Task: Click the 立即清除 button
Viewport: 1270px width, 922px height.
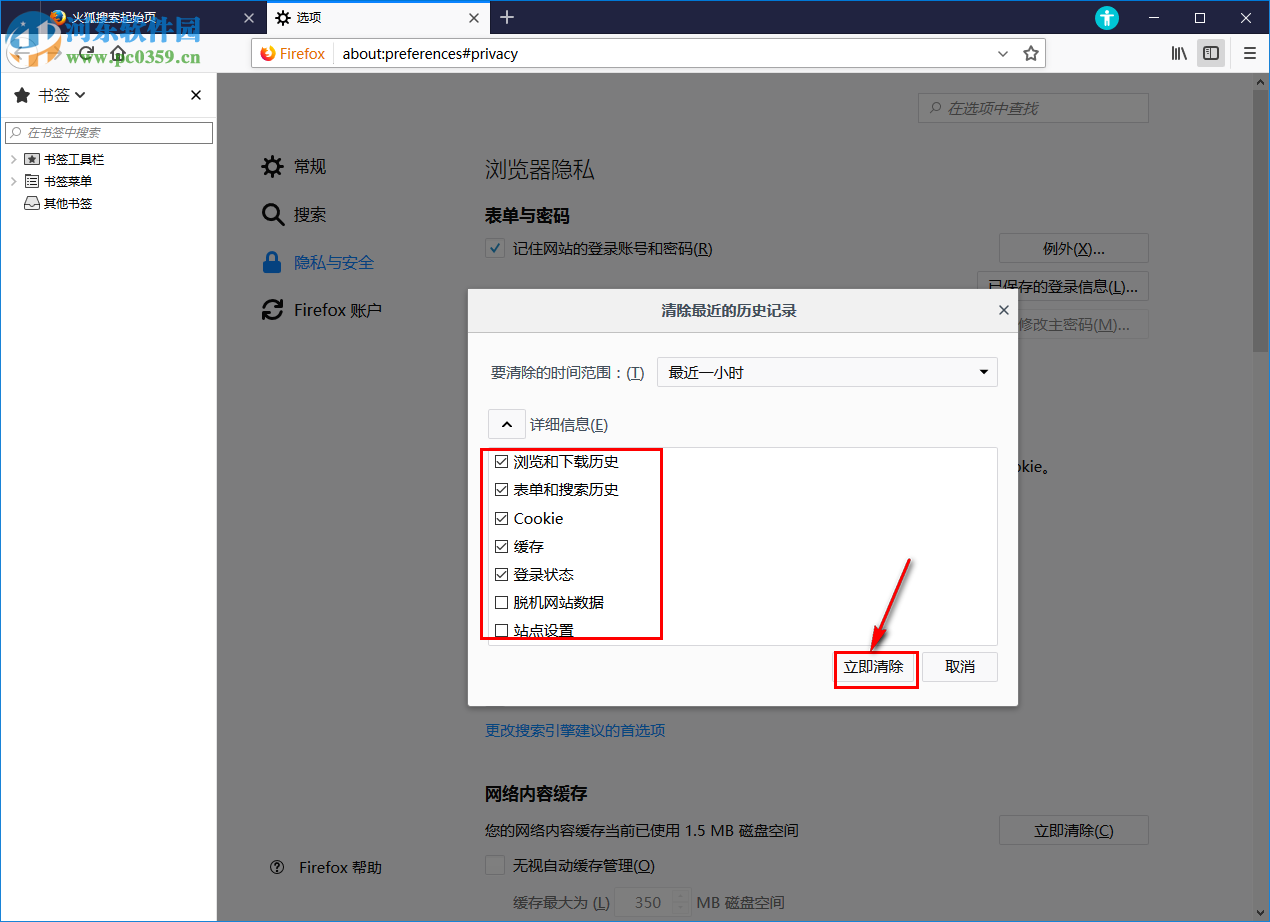Action: 875,666
